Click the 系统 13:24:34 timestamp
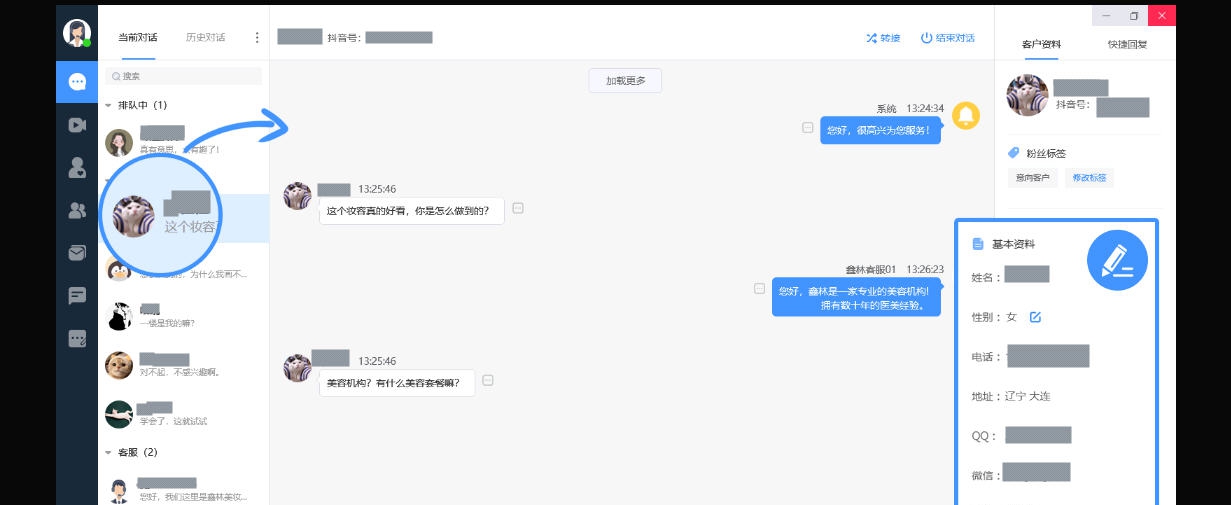This screenshot has width=1231, height=505. pyautogui.click(x=910, y=108)
